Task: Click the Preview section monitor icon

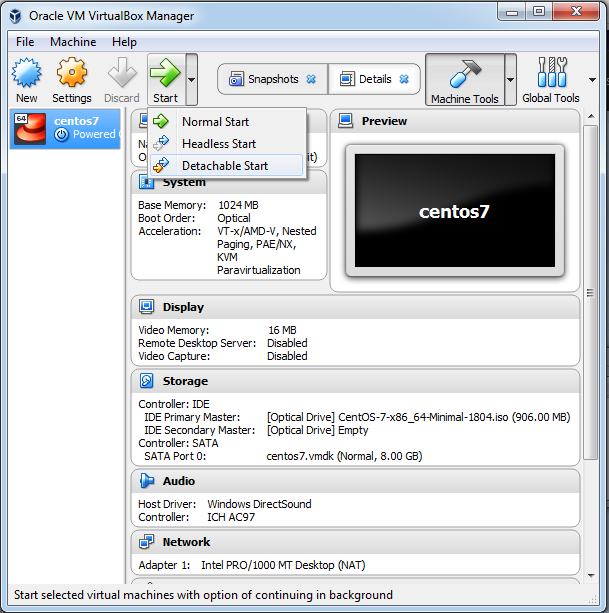Action: (346, 121)
